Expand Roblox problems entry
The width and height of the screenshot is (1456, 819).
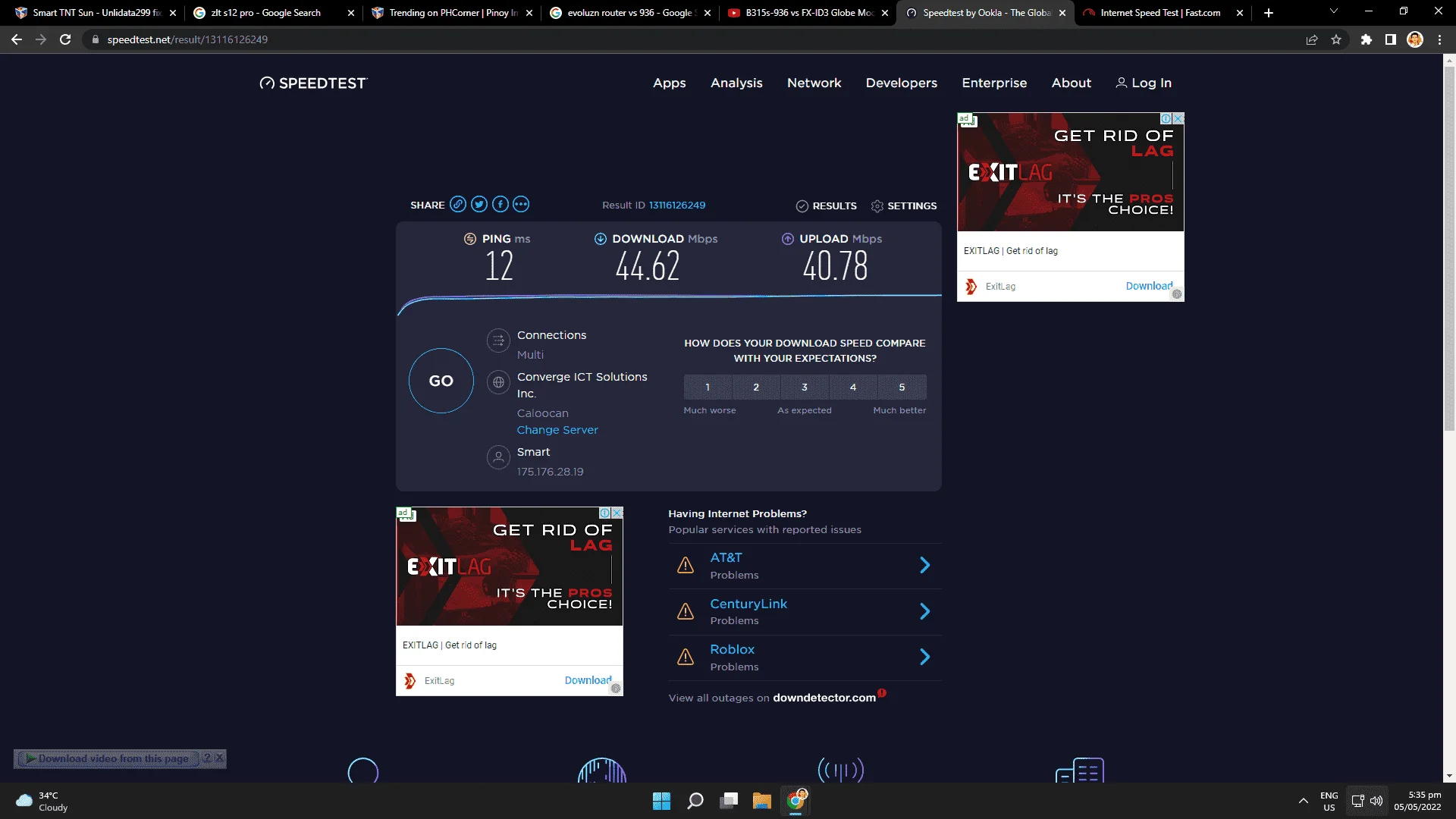click(x=805, y=657)
